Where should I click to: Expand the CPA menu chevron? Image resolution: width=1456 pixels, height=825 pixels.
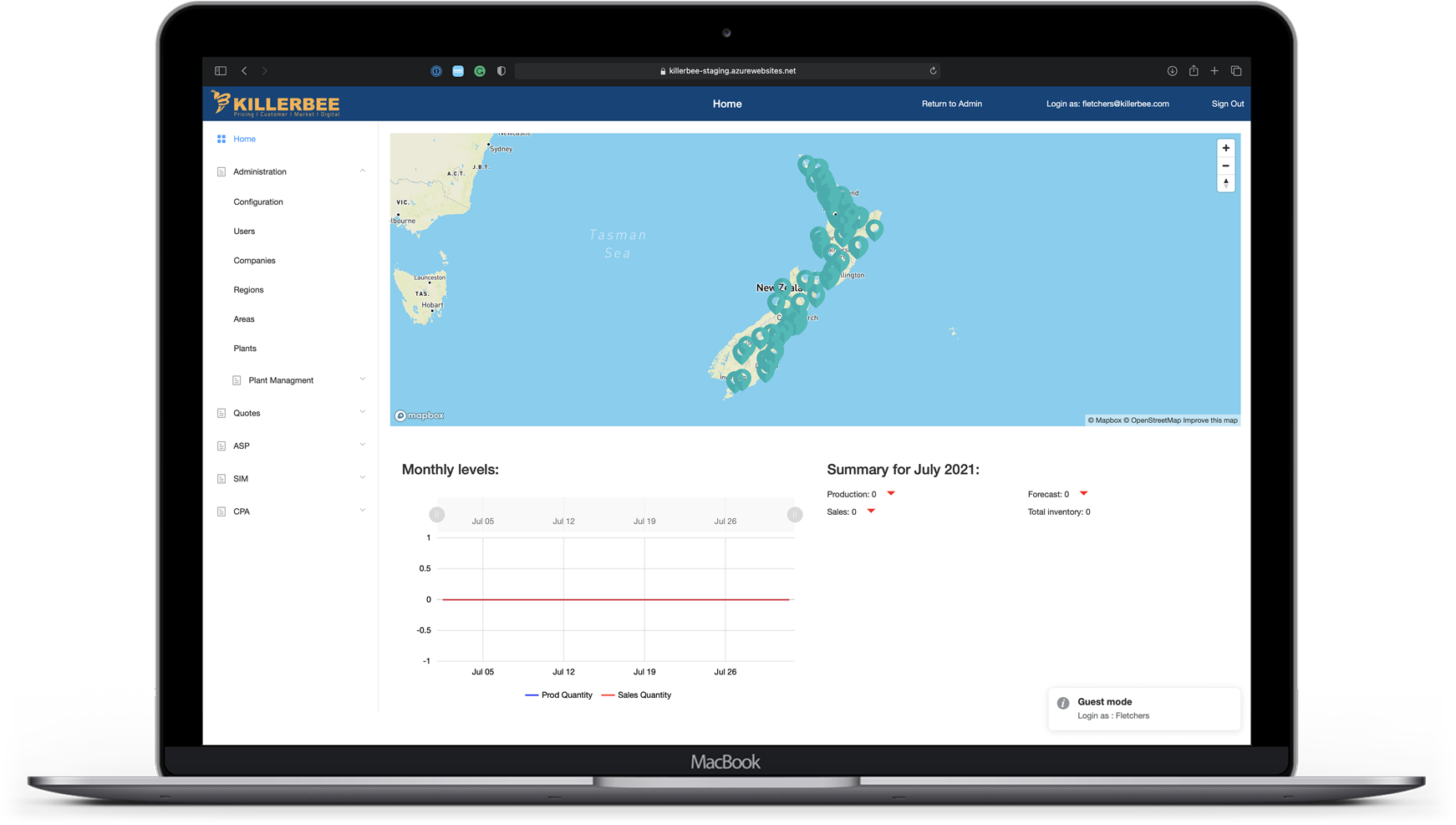pyautogui.click(x=363, y=511)
